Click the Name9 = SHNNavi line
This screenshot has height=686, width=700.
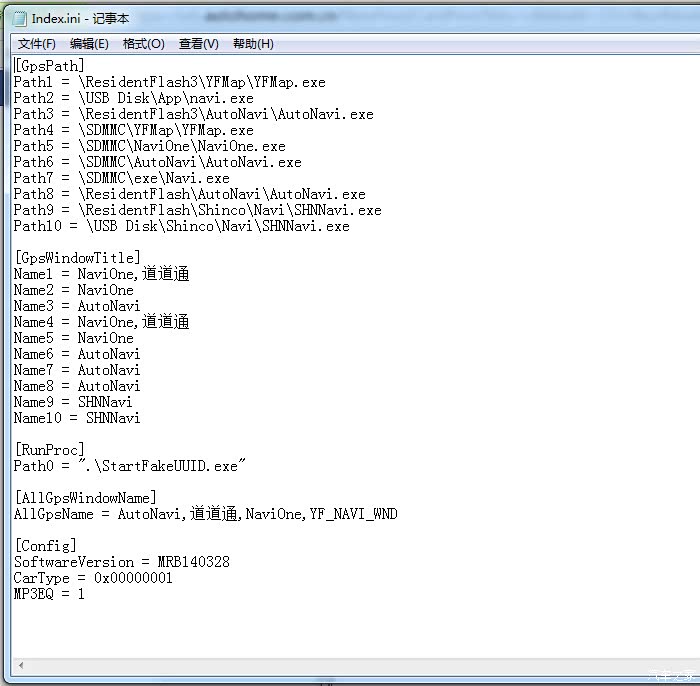[x=73, y=402]
